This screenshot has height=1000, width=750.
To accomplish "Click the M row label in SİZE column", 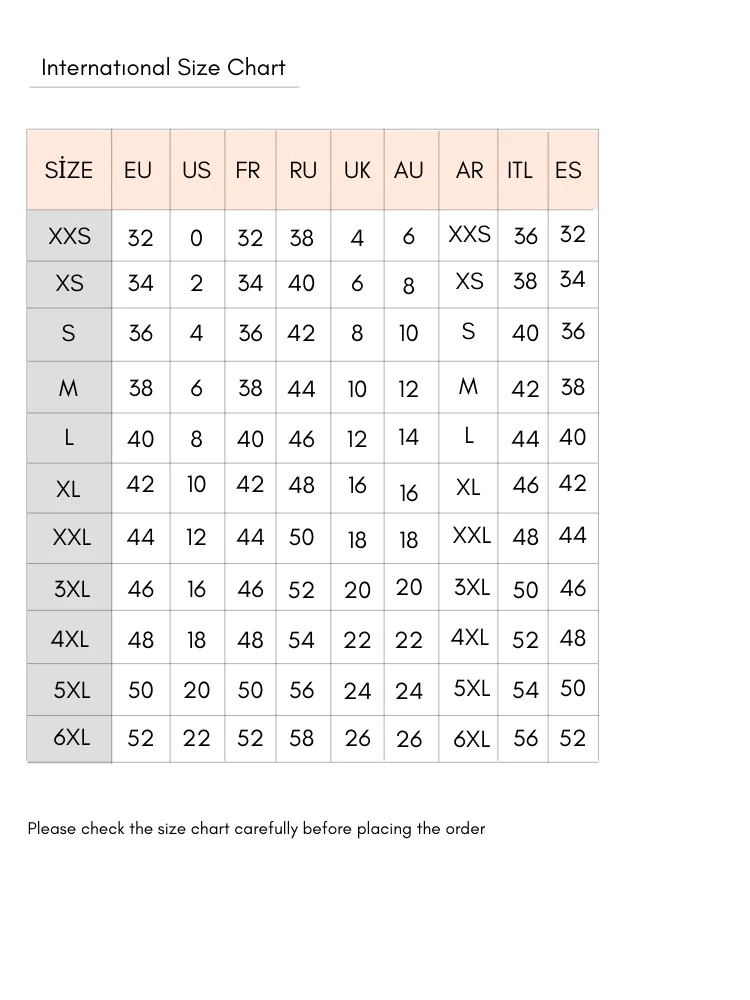I will coord(68,388).
